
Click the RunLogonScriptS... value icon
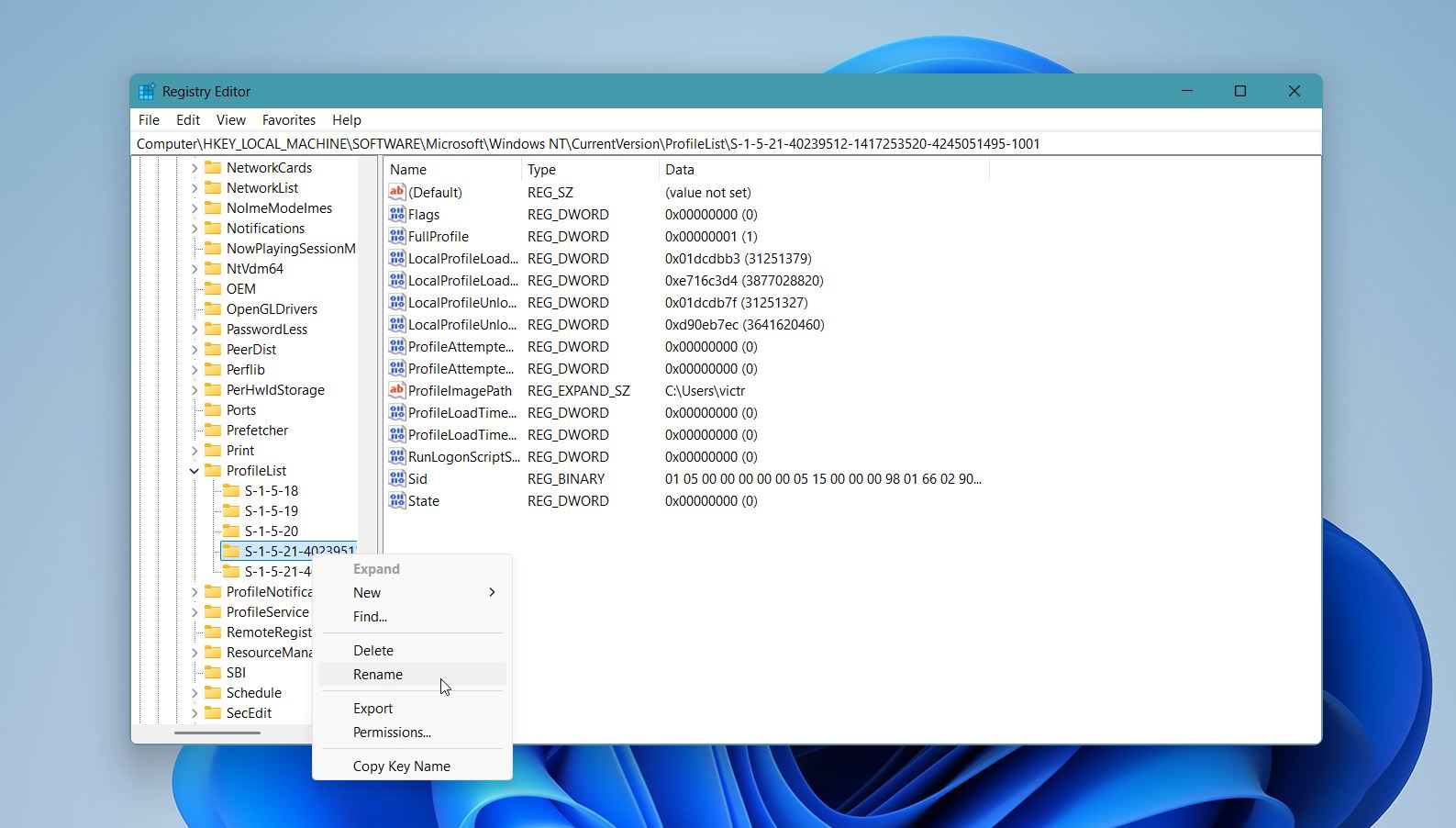click(396, 456)
